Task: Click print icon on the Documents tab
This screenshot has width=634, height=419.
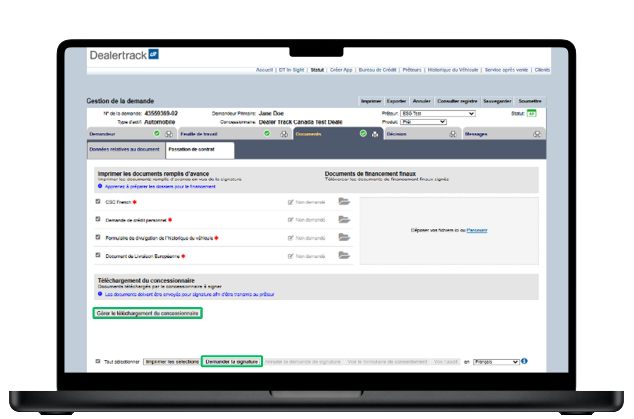Action: (374, 133)
